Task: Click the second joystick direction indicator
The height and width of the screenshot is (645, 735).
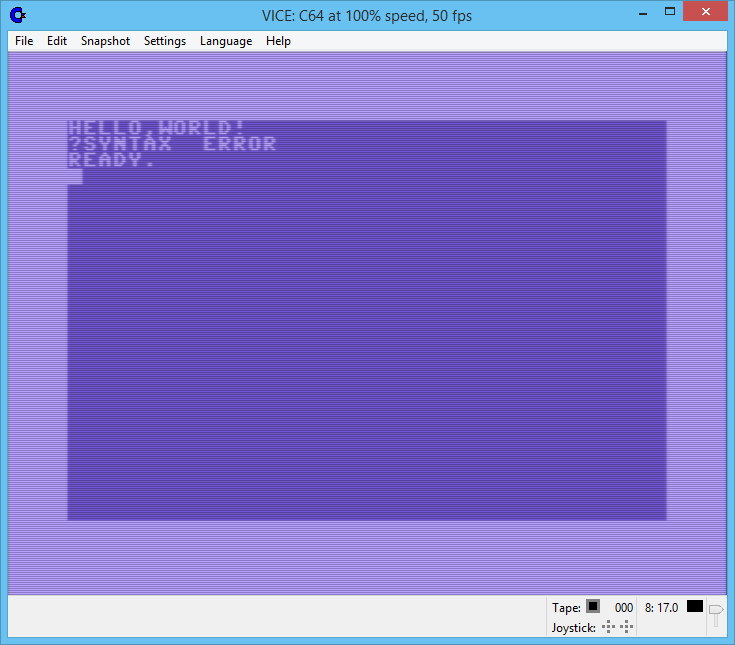Action: pos(627,627)
